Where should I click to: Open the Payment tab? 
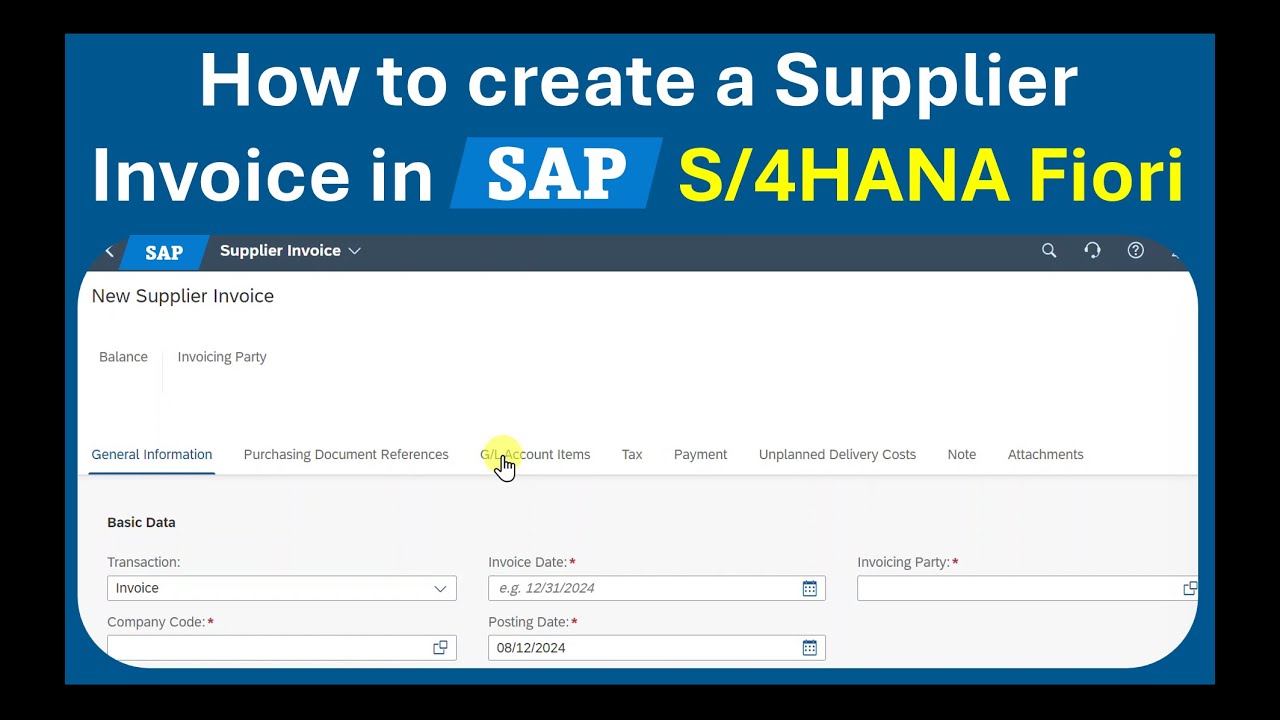coord(700,454)
